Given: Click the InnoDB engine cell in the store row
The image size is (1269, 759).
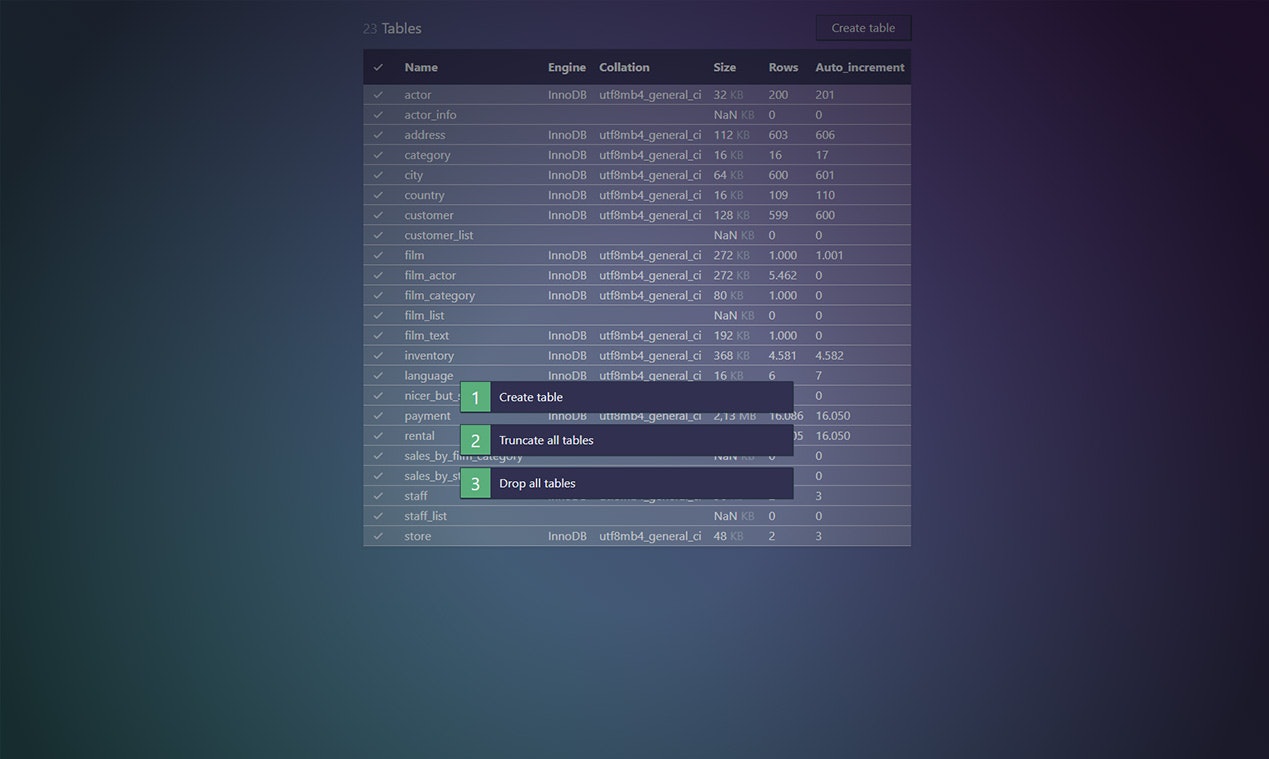Looking at the screenshot, I should (x=567, y=536).
